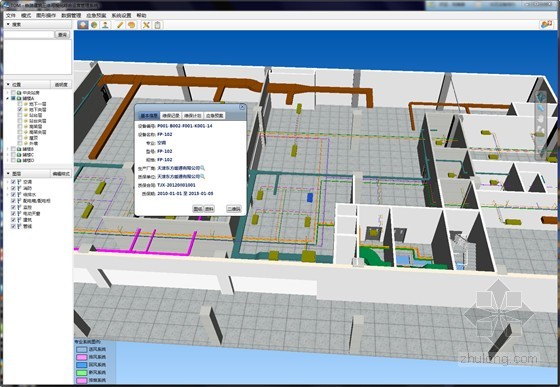Uncheck the 消防 layer checkbox

coord(14,188)
